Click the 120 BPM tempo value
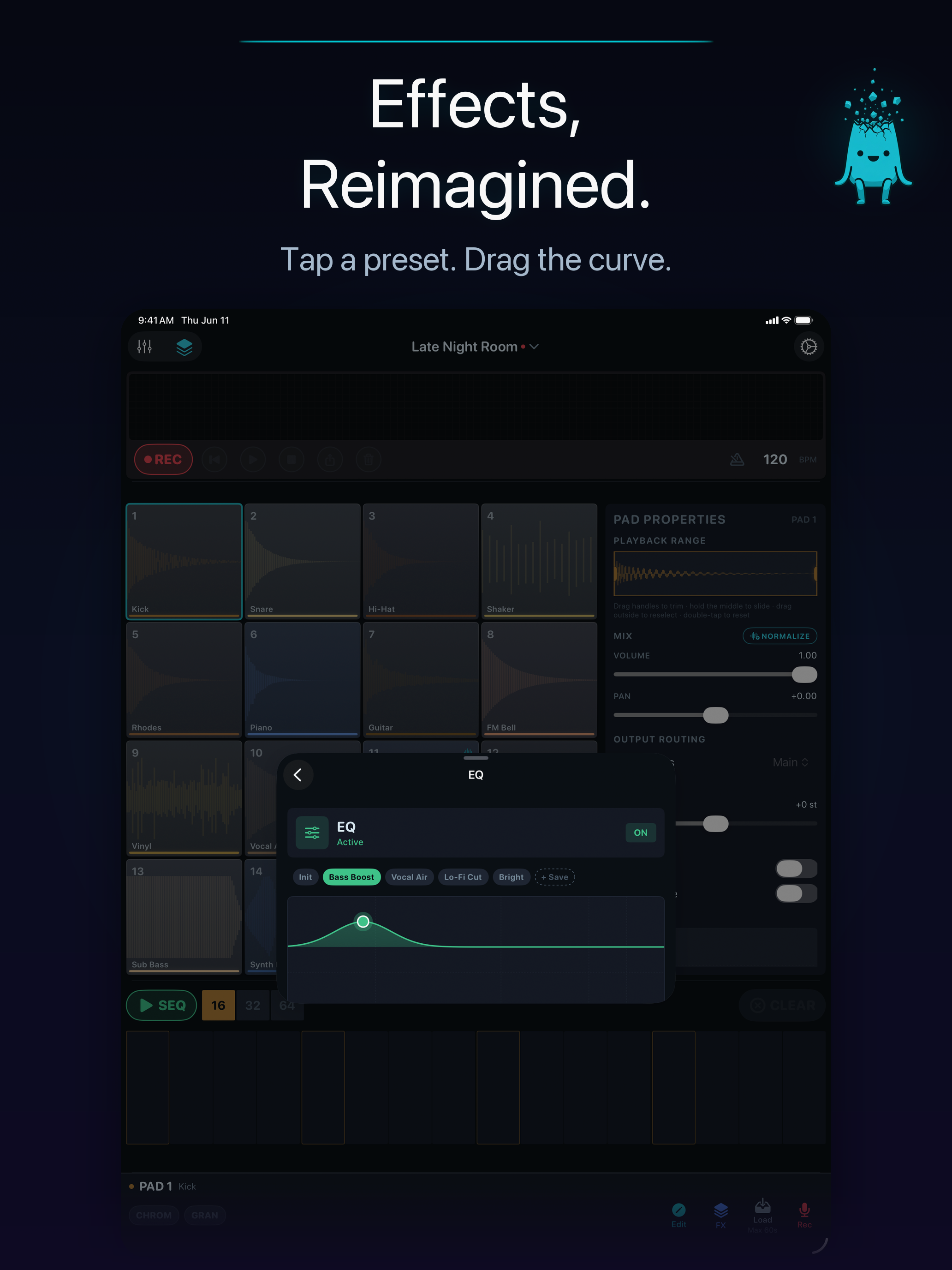The width and height of the screenshot is (952, 1270). pos(775,459)
